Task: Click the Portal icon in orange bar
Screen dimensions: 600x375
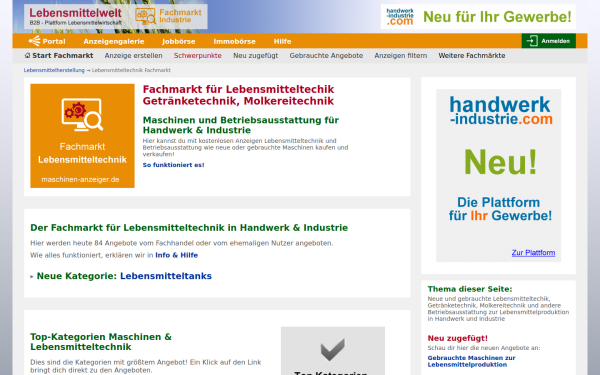Action: (34, 41)
